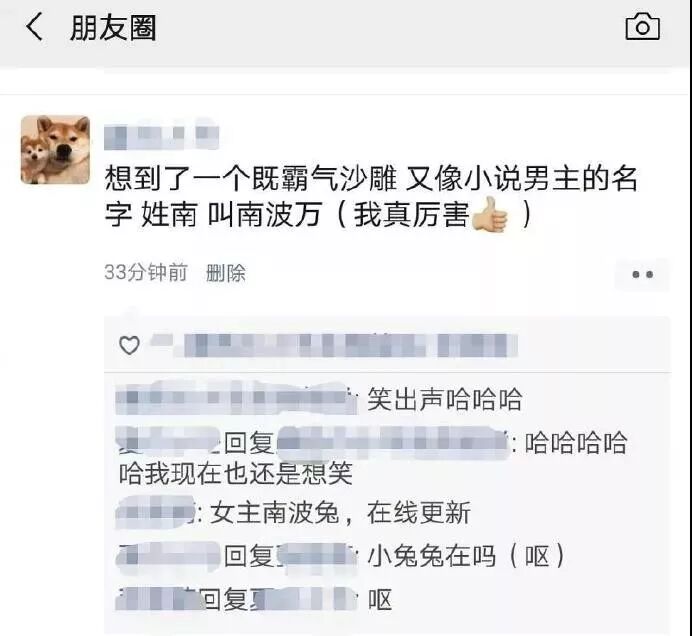Tap the 33分钟前 timestamp
This screenshot has height=636, width=692.
point(146,272)
